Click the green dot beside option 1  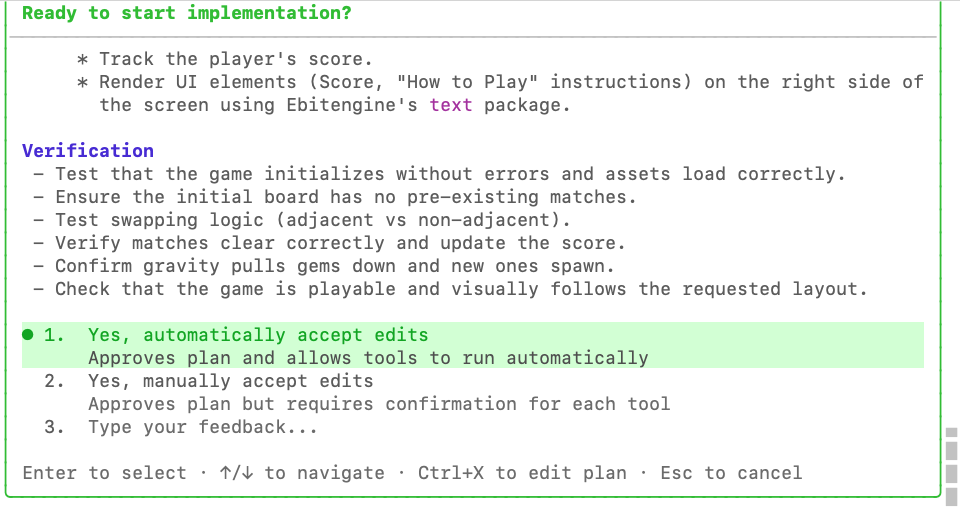(x=28, y=335)
